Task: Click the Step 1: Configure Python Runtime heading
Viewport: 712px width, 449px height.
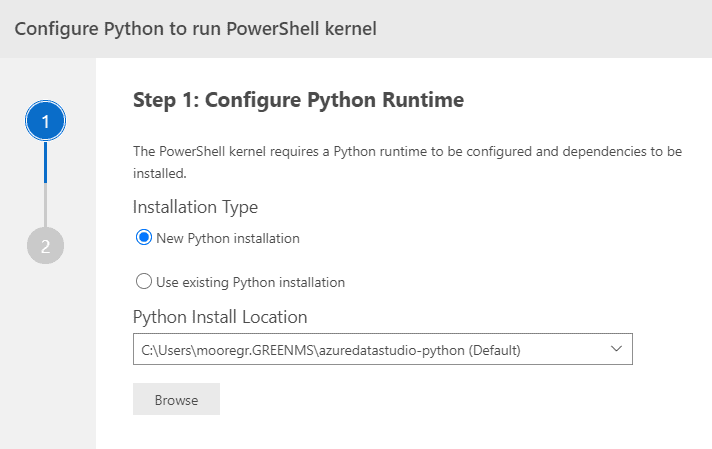Action: point(298,100)
